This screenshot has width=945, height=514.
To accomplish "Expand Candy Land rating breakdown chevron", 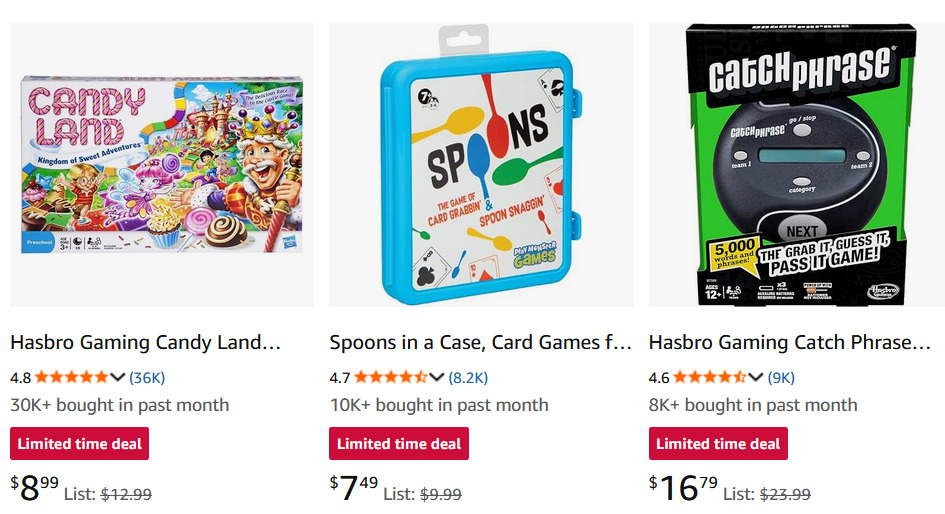I will pyautogui.click(x=118, y=377).
